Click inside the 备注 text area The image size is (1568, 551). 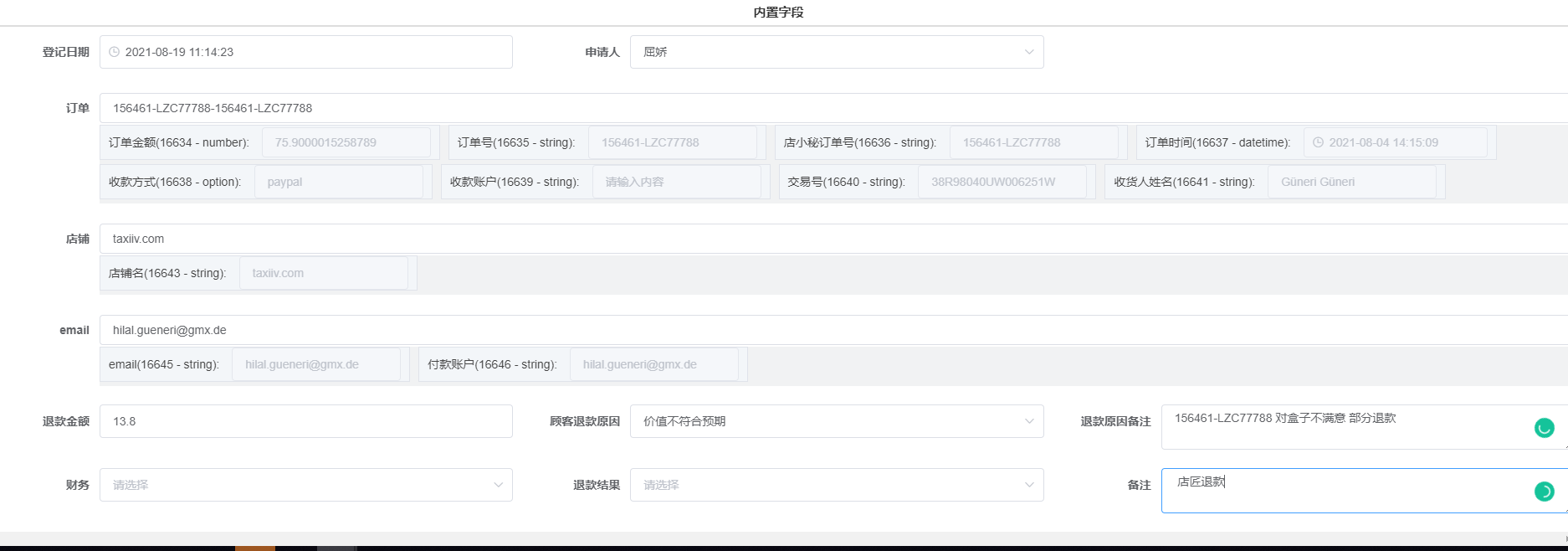(x=1339, y=494)
